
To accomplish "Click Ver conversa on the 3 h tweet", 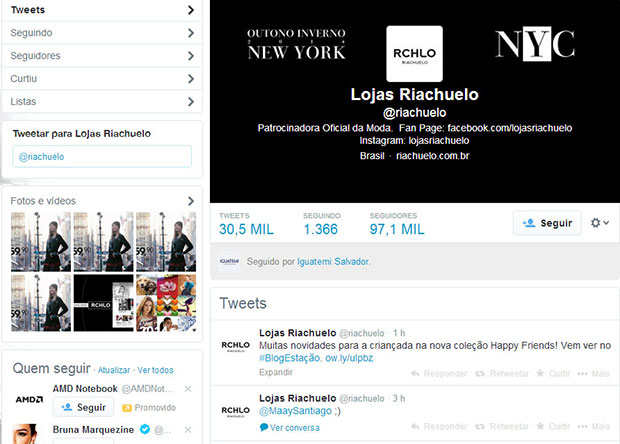I will (x=289, y=428).
